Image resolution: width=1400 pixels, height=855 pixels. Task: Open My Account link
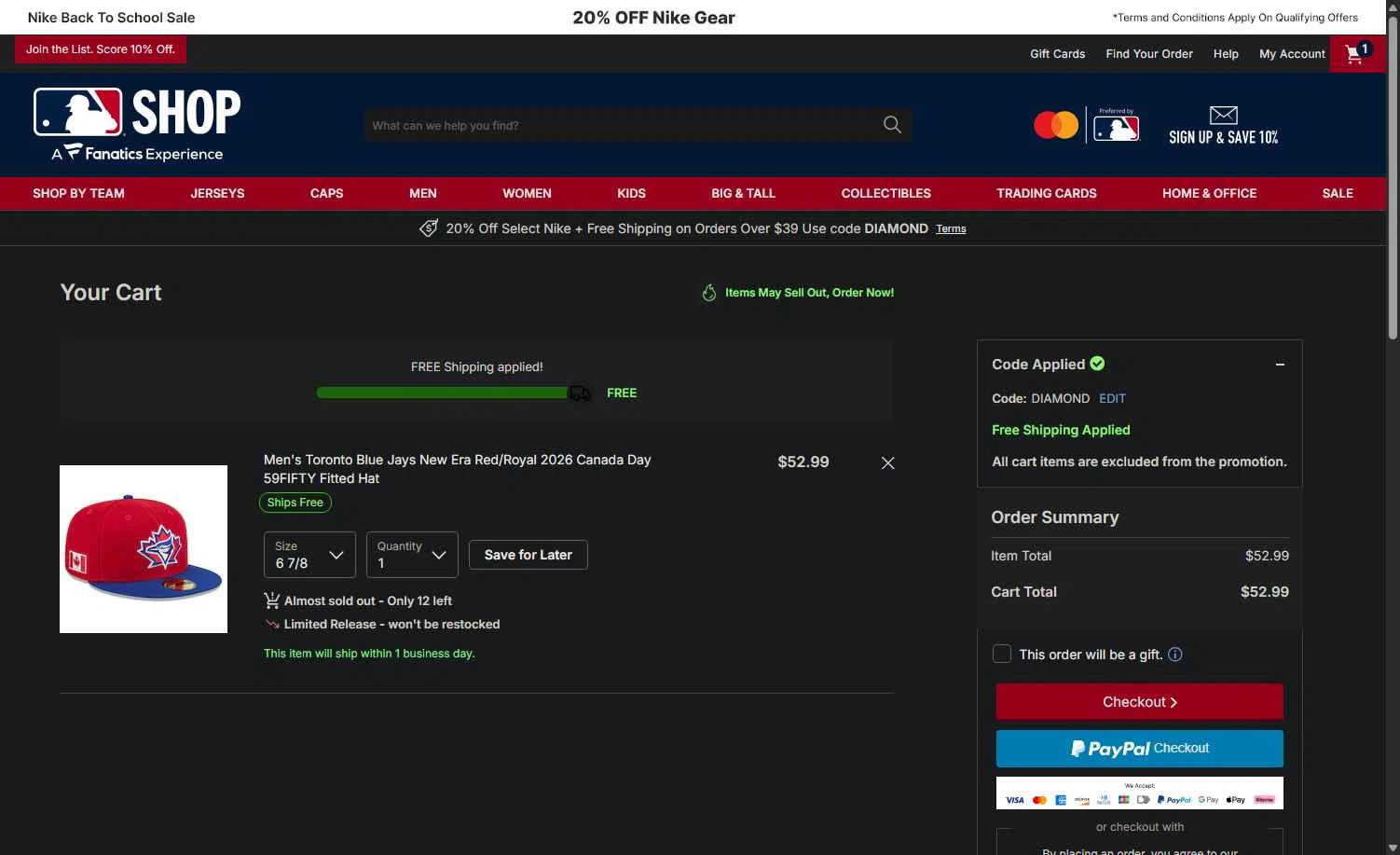point(1292,54)
